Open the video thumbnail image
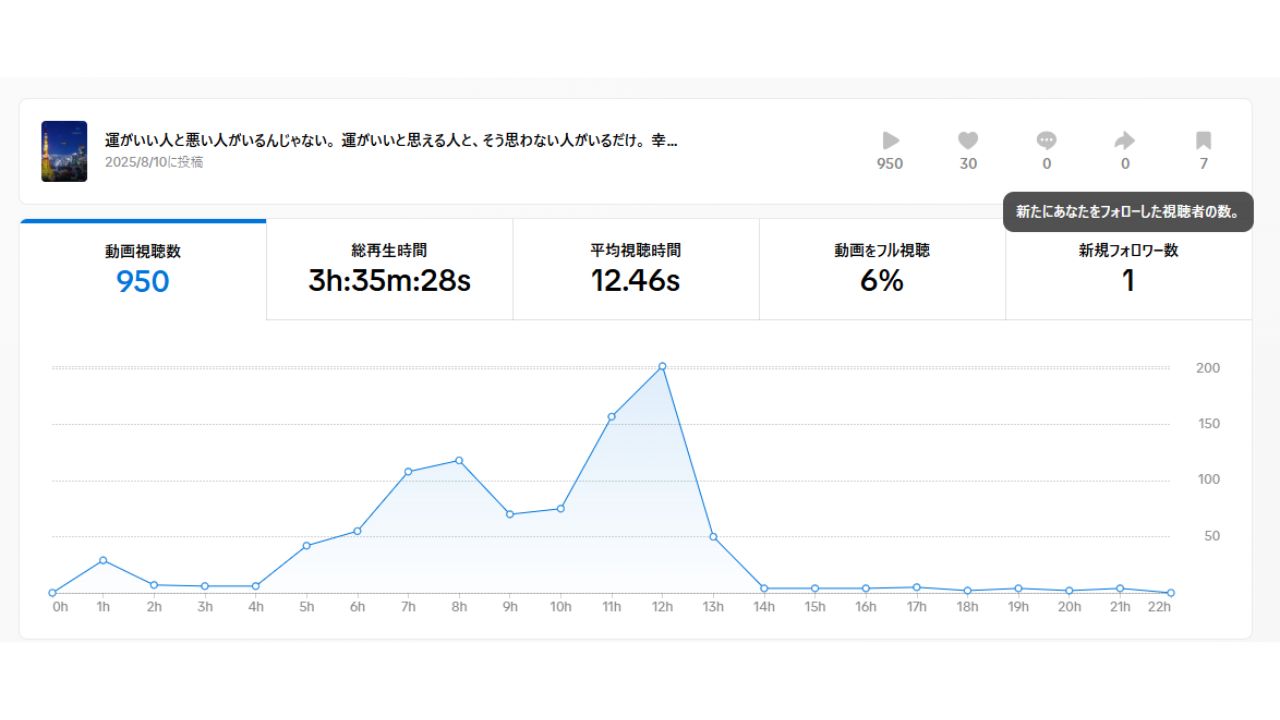The width and height of the screenshot is (1280, 720). pos(64,151)
